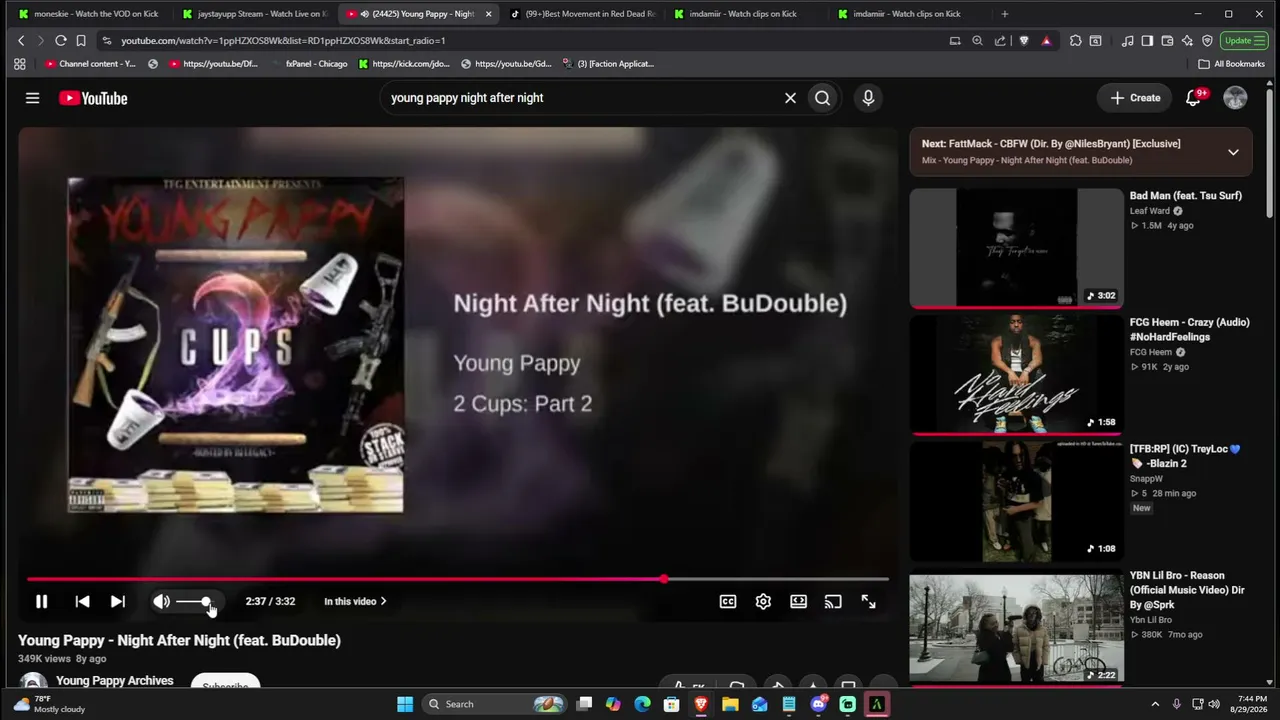Image resolution: width=1280 pixels, height=720 pixels.
Task: Open the Young Pappy Archives channel name
Action: coord(115,680)
